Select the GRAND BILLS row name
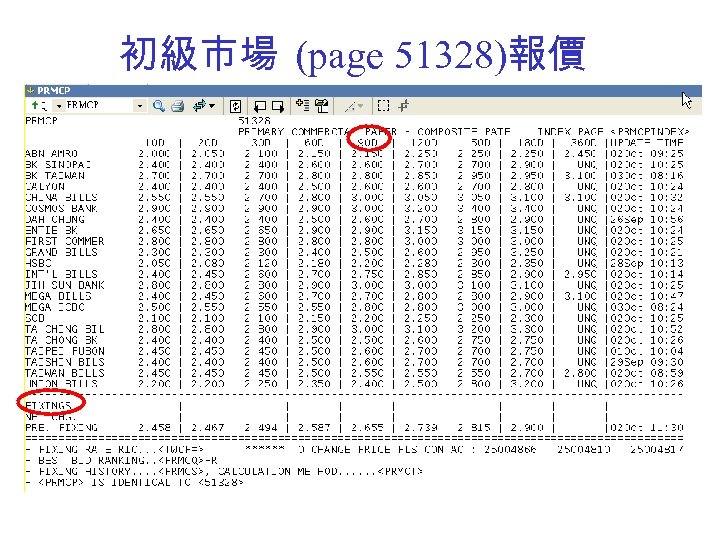The width and height of the screenshot is (720, 540). tap(61, 252)
